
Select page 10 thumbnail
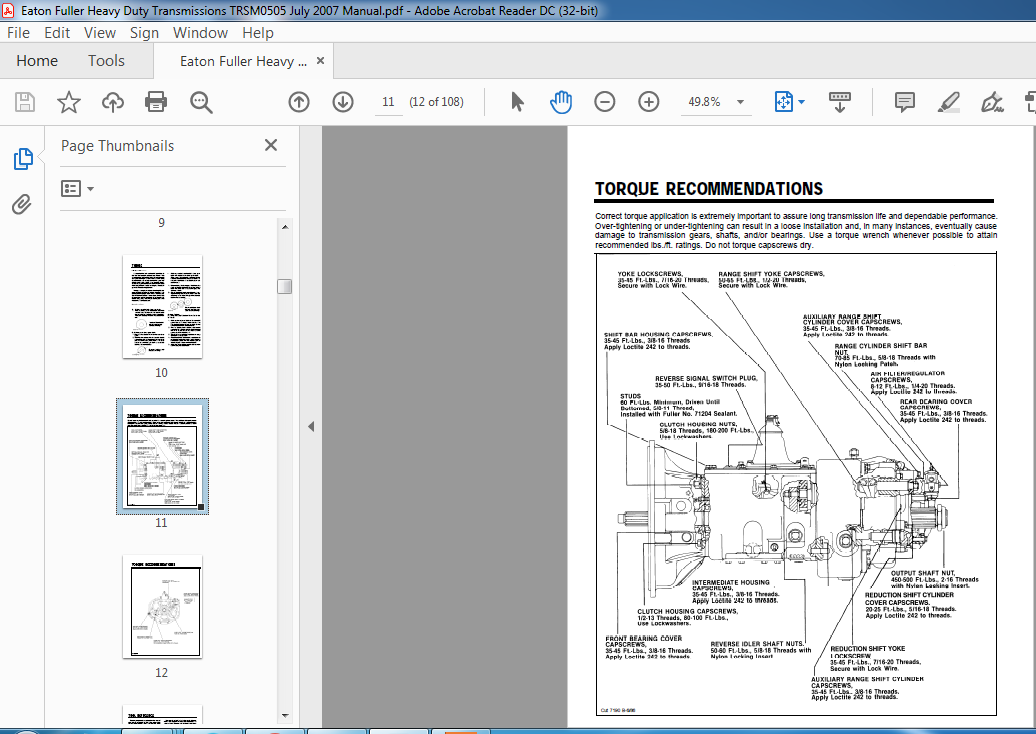coord(163,307)
